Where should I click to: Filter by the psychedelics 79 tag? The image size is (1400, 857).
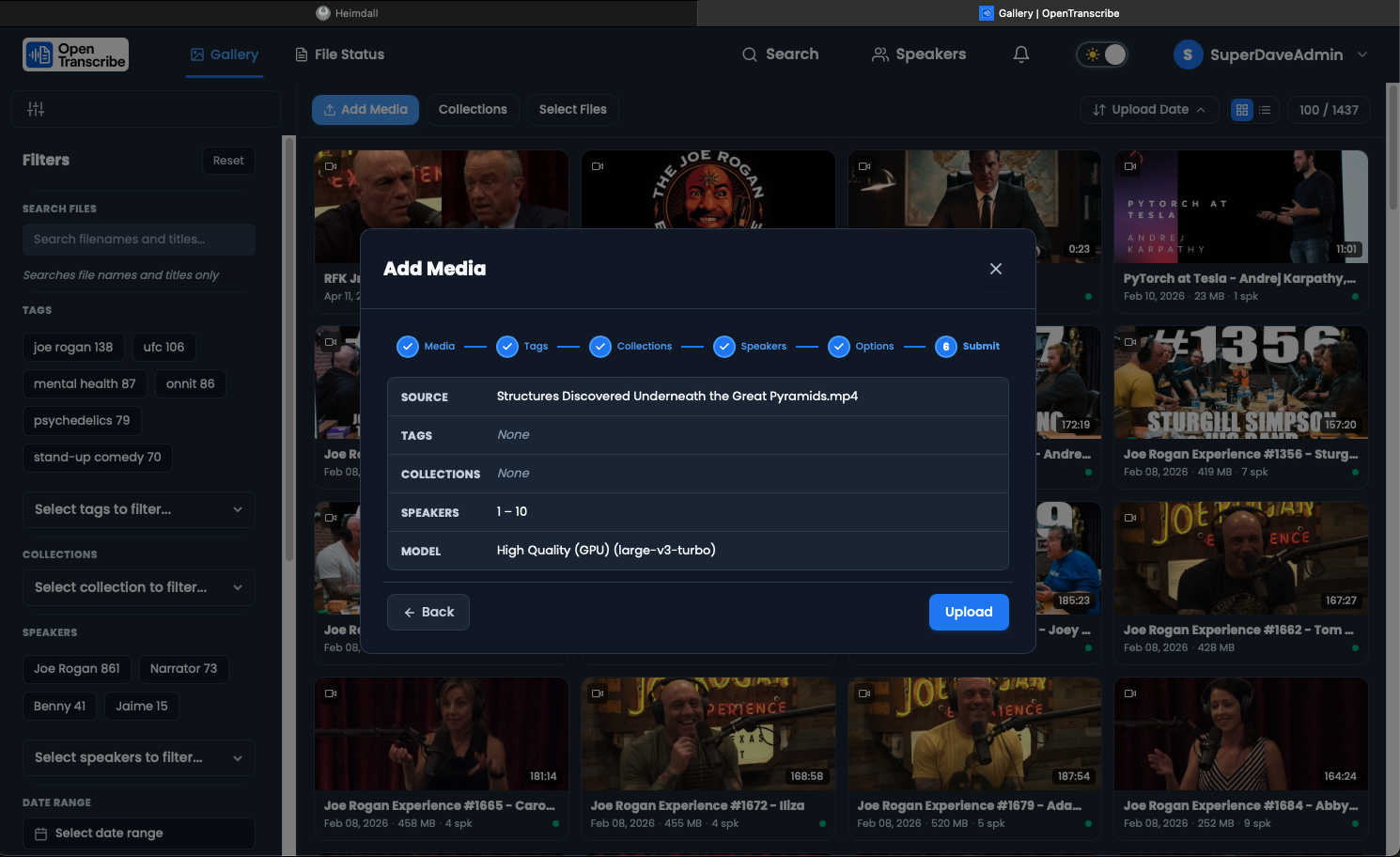coord(82,420)
